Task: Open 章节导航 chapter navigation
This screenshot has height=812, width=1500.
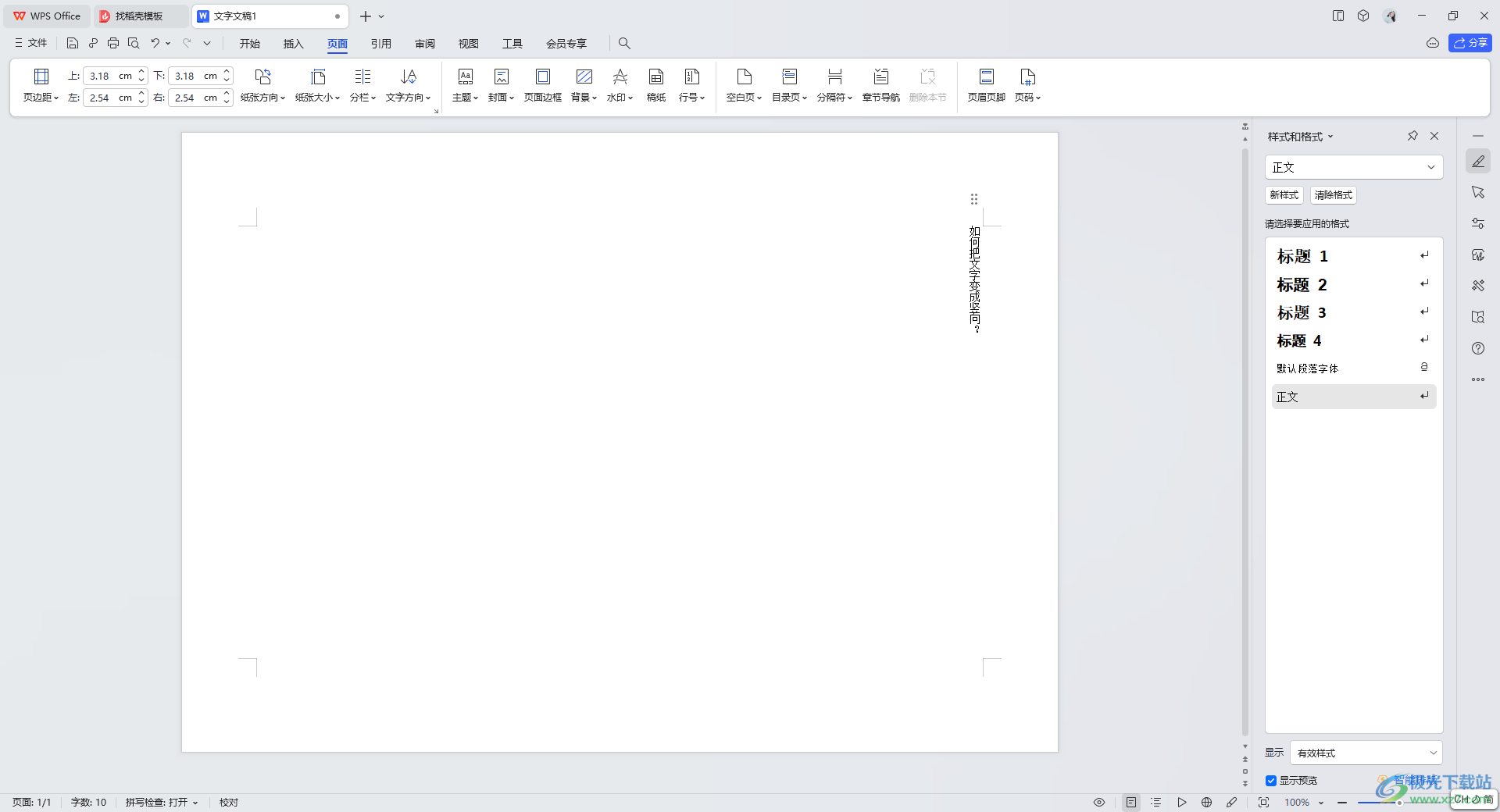Action: click(880, 86)
